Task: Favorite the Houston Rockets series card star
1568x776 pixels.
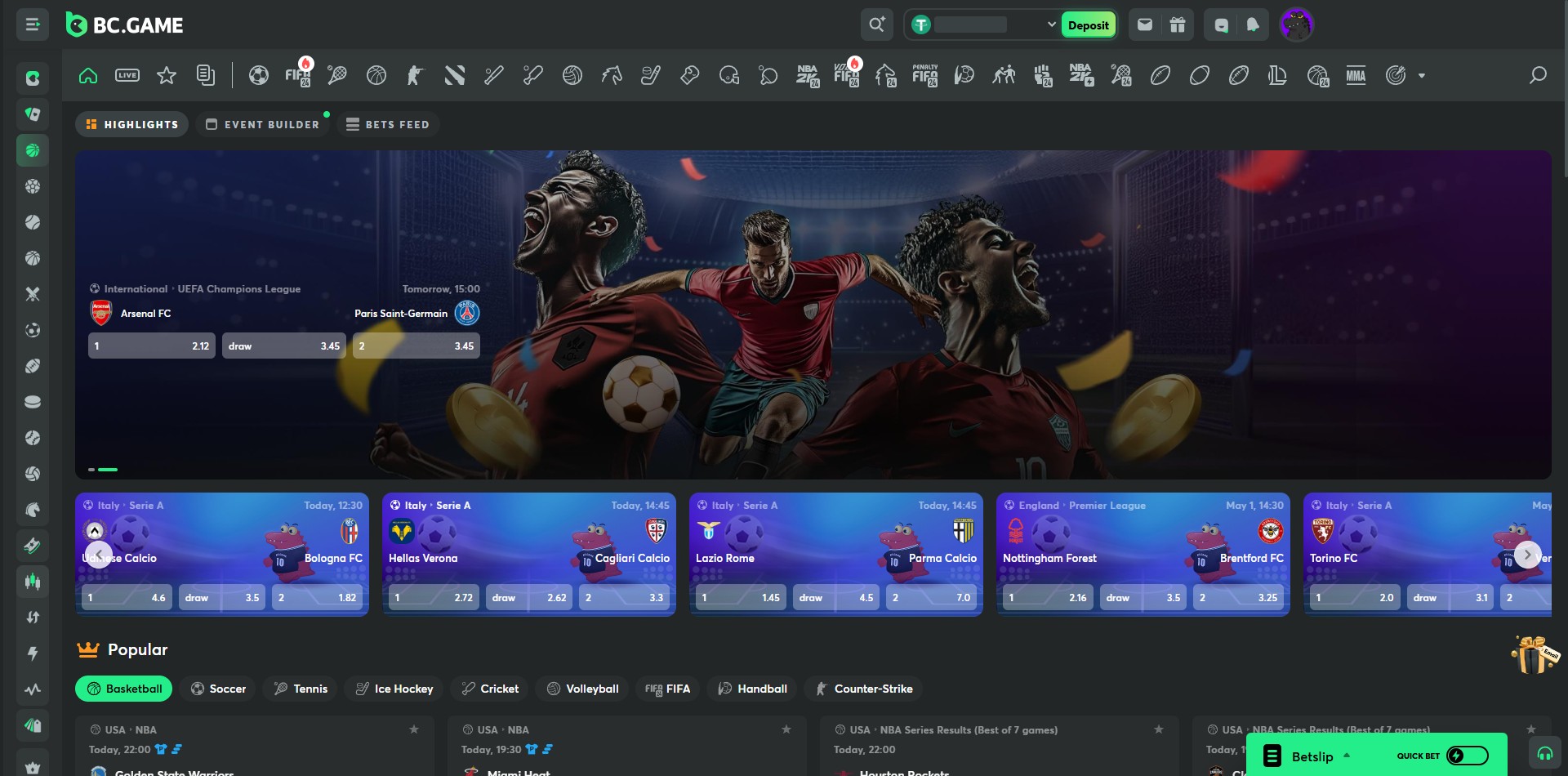Action: pos(1159,729)
